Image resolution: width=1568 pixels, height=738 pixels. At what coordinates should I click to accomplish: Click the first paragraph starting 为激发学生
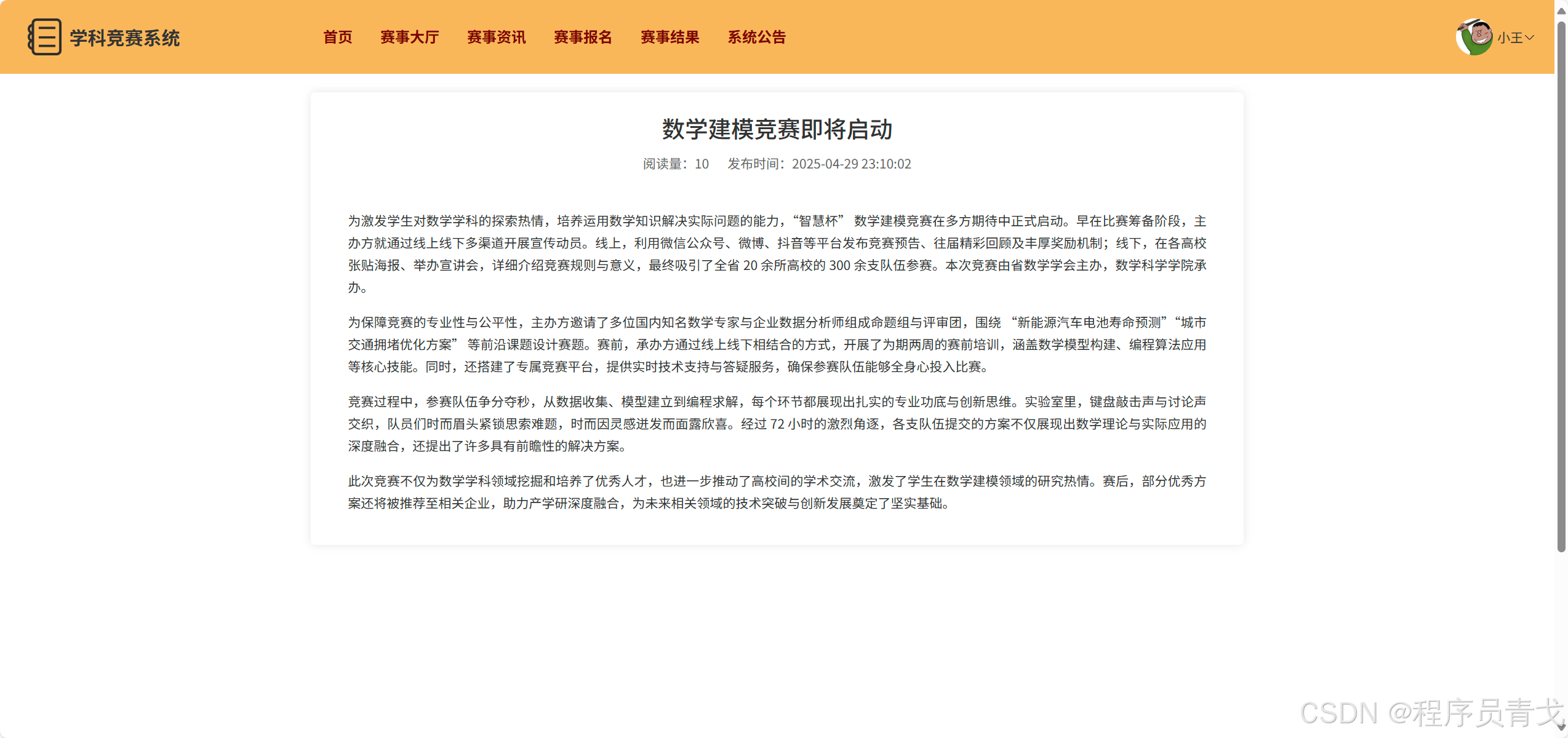coord(777,254)
